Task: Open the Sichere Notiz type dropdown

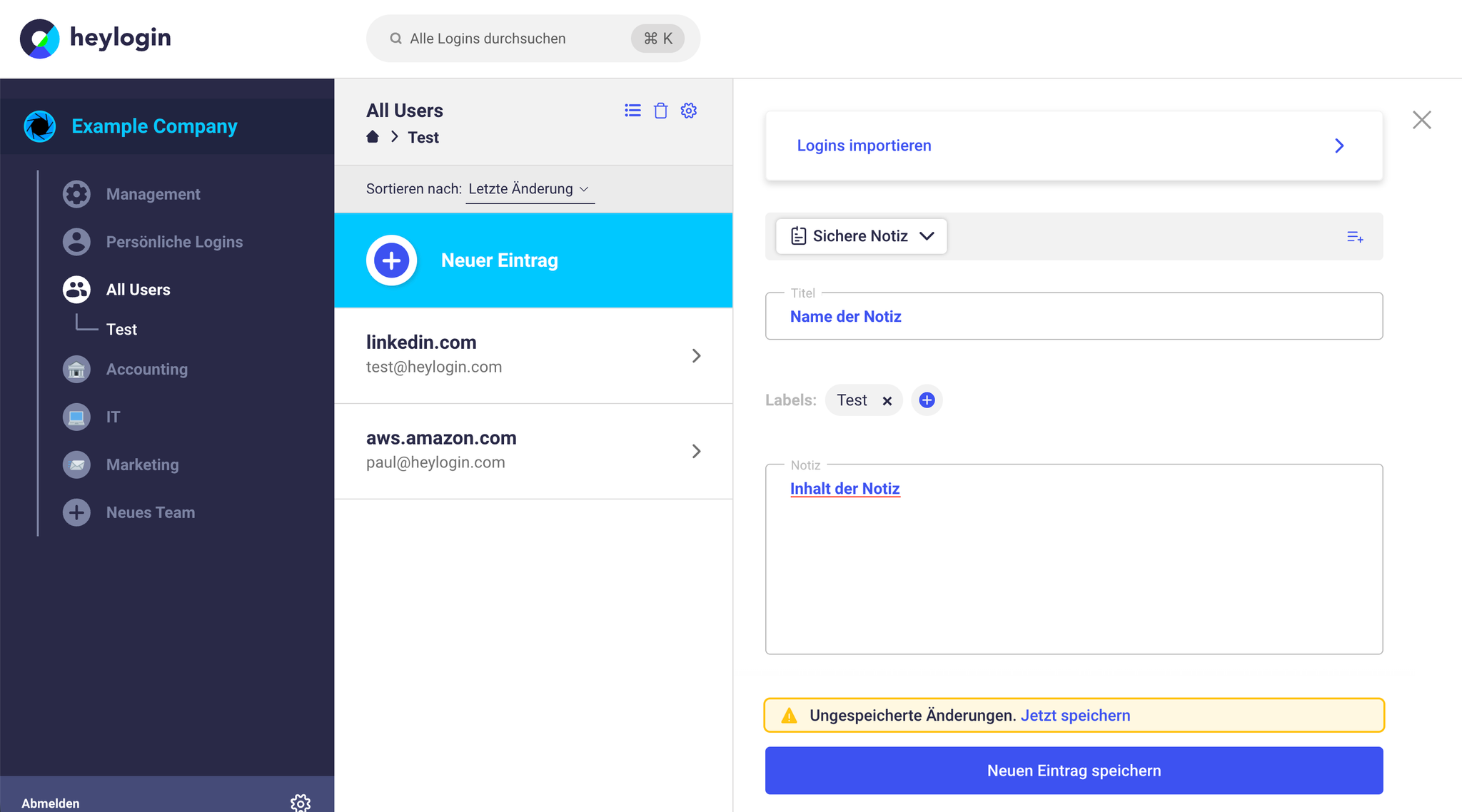Action: click(862, 236)
